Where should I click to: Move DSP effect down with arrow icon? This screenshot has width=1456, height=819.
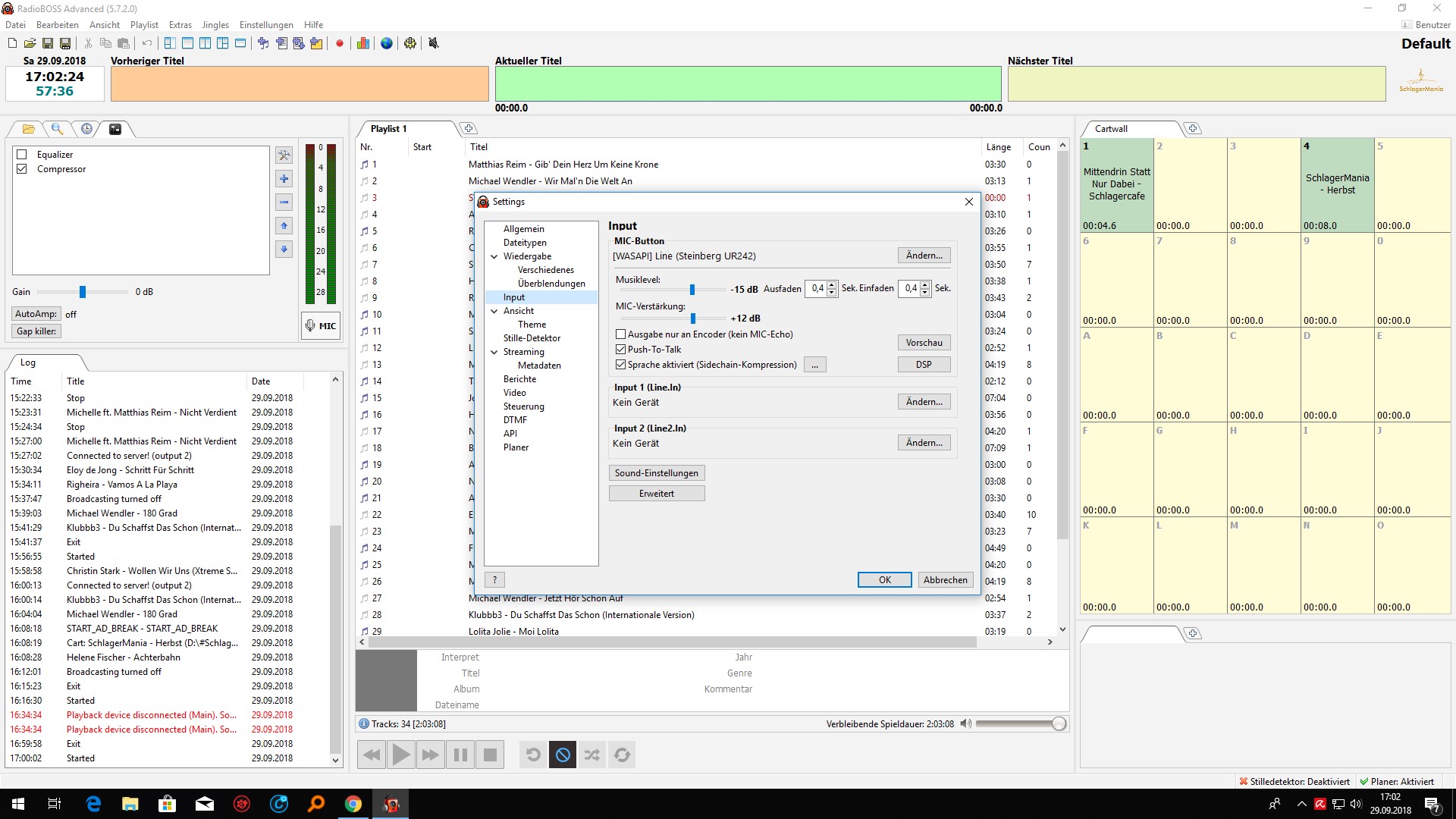pos(284,249)
